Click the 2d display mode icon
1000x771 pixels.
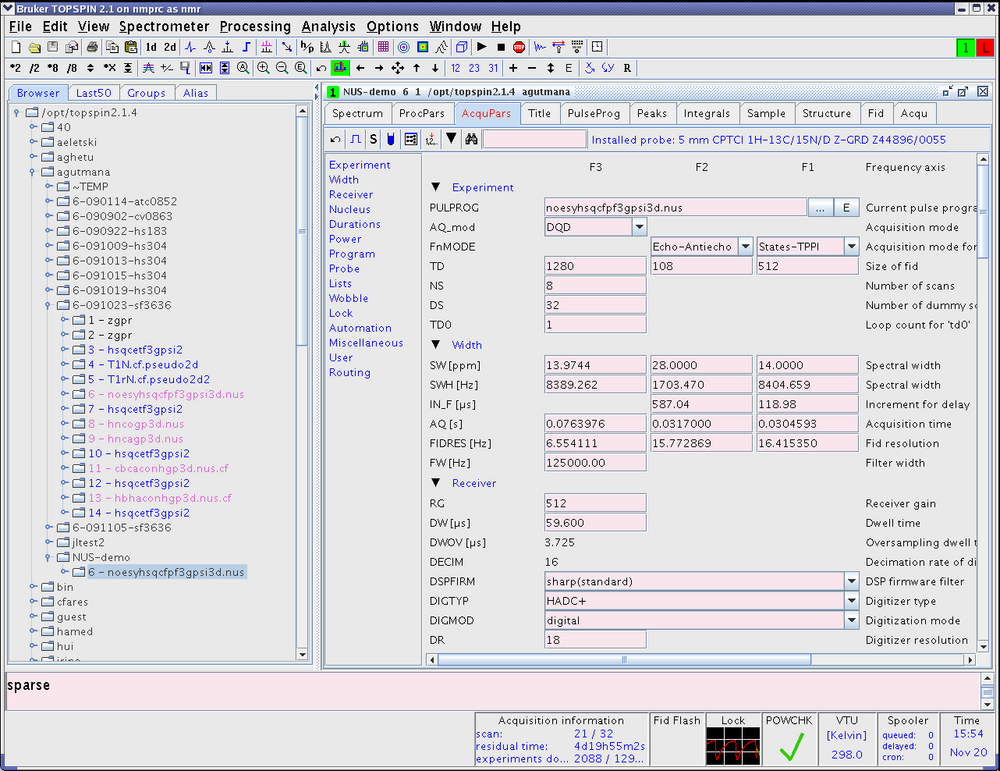(x=170, y=47)
